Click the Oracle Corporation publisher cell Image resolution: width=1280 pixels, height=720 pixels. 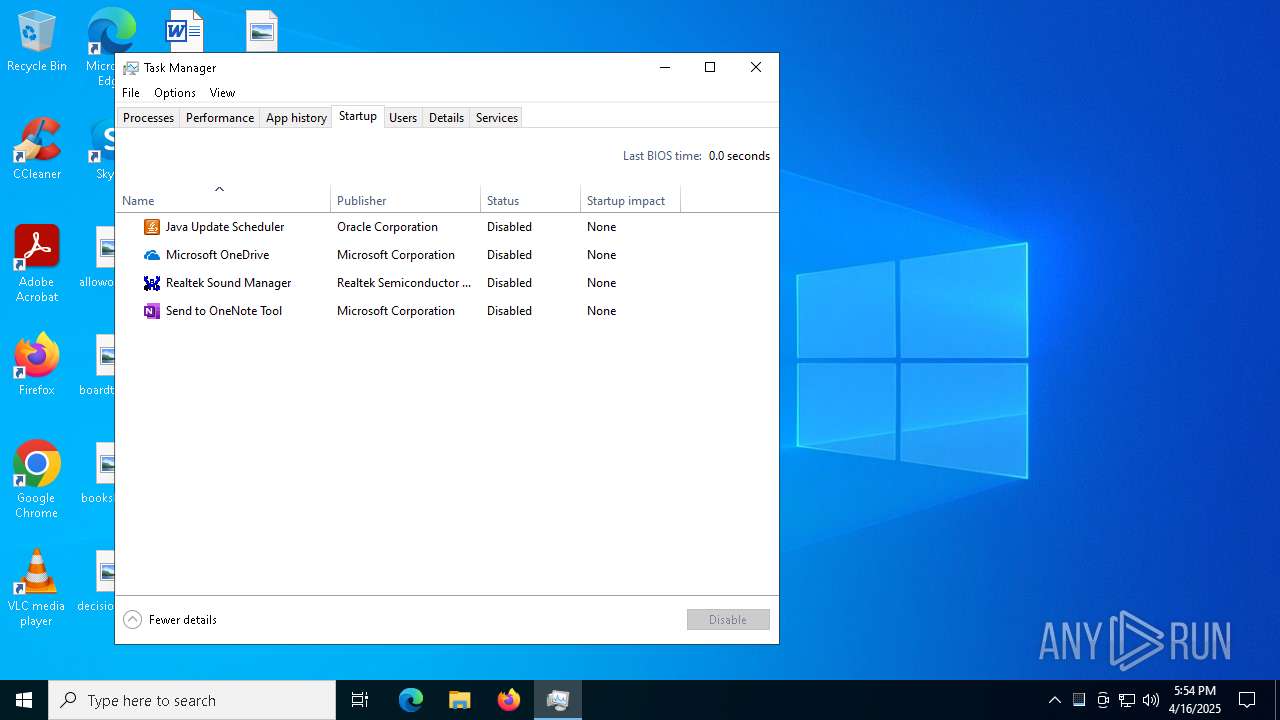387,227
